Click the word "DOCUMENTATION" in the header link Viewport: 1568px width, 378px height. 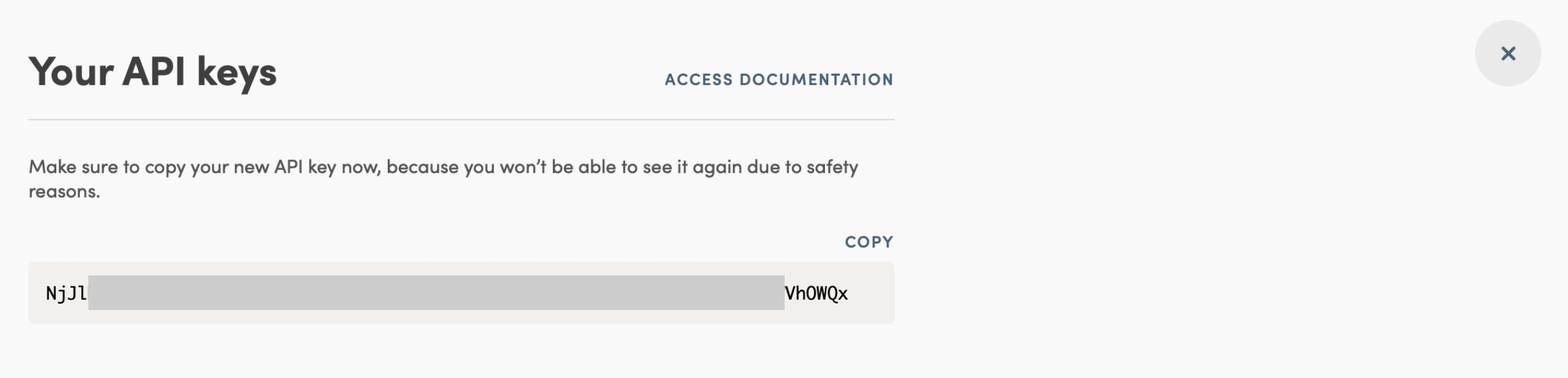point(816,79)
